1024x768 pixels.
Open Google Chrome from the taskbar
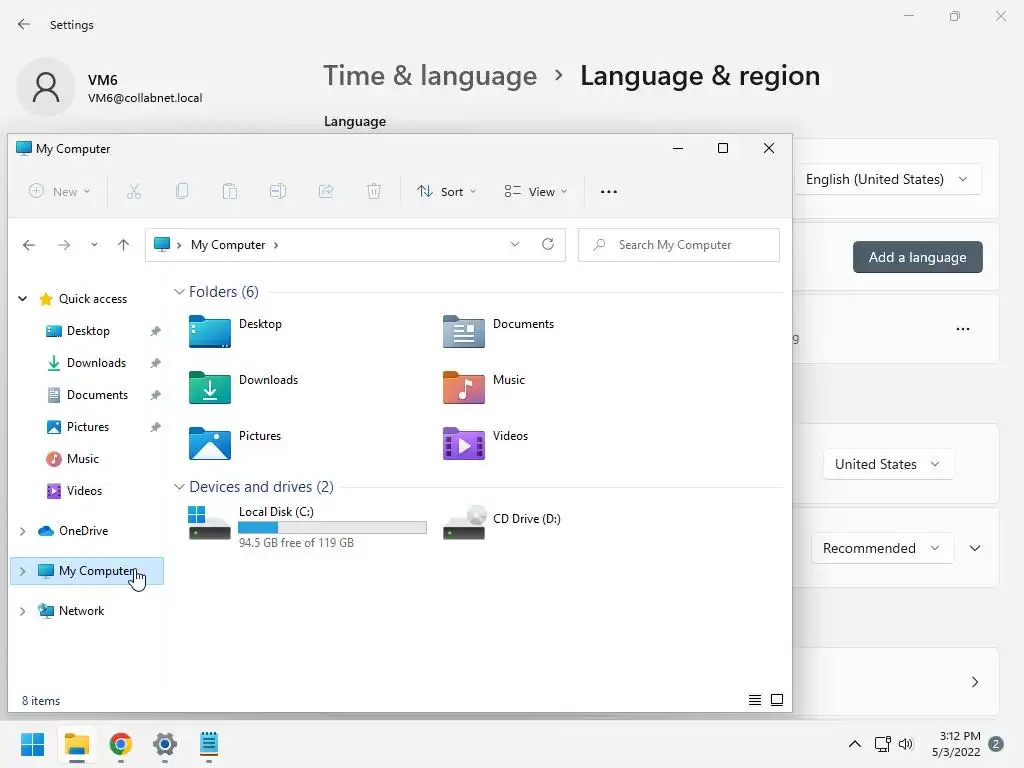121,744
